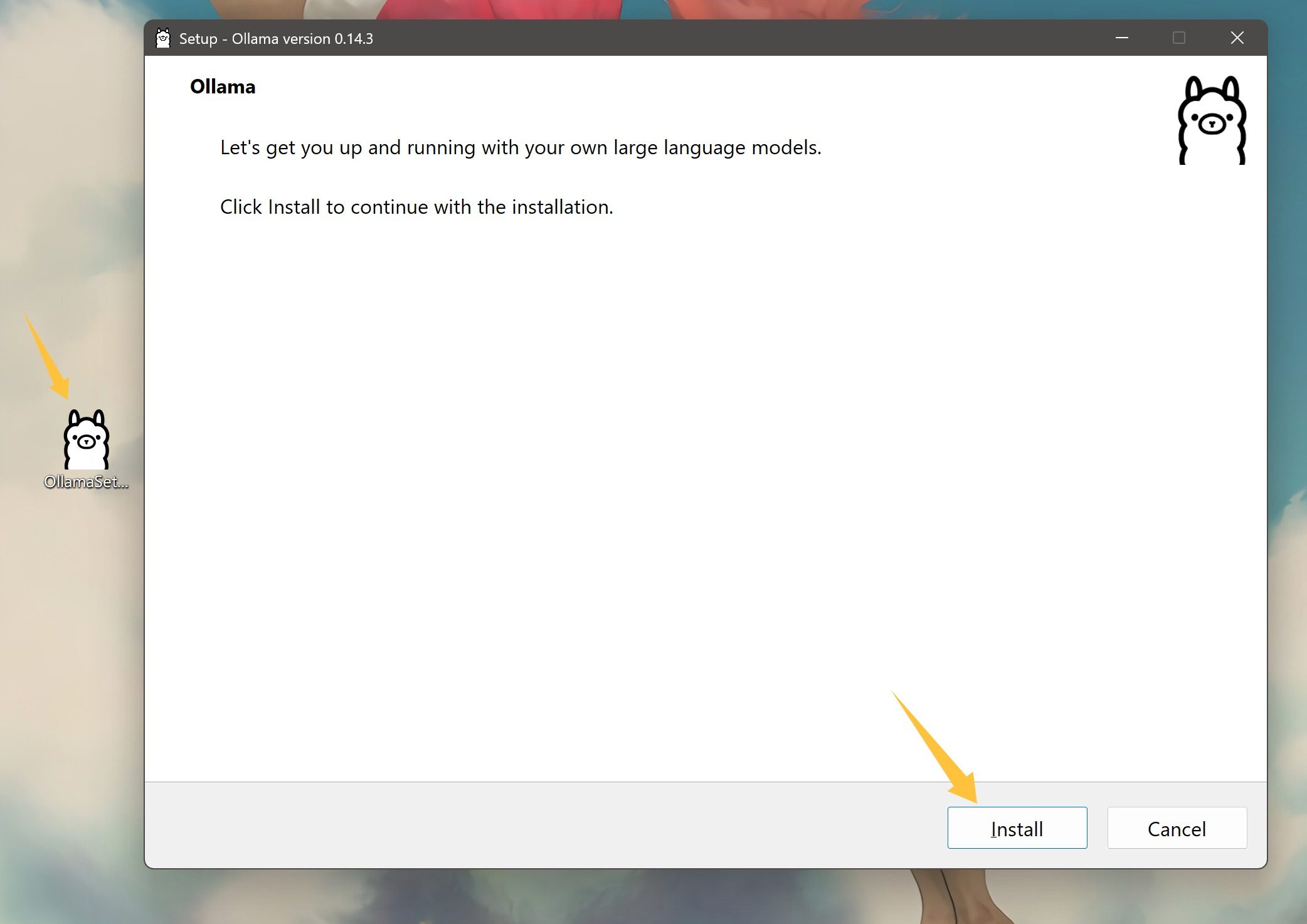Click the "Setup - Ollama version 0.14.3" title text
The image size is (1307, 924).
click(x=276, y=39)
